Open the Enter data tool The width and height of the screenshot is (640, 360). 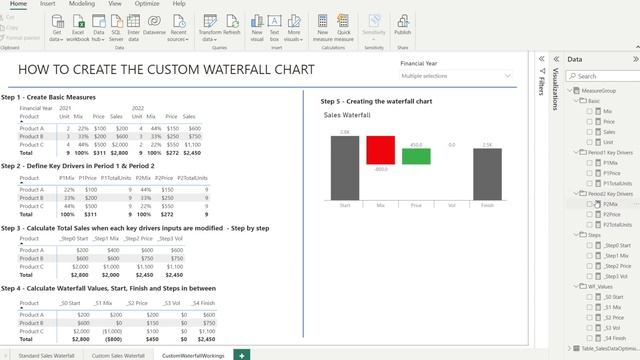pyautogui.click(x=133, y=28)
